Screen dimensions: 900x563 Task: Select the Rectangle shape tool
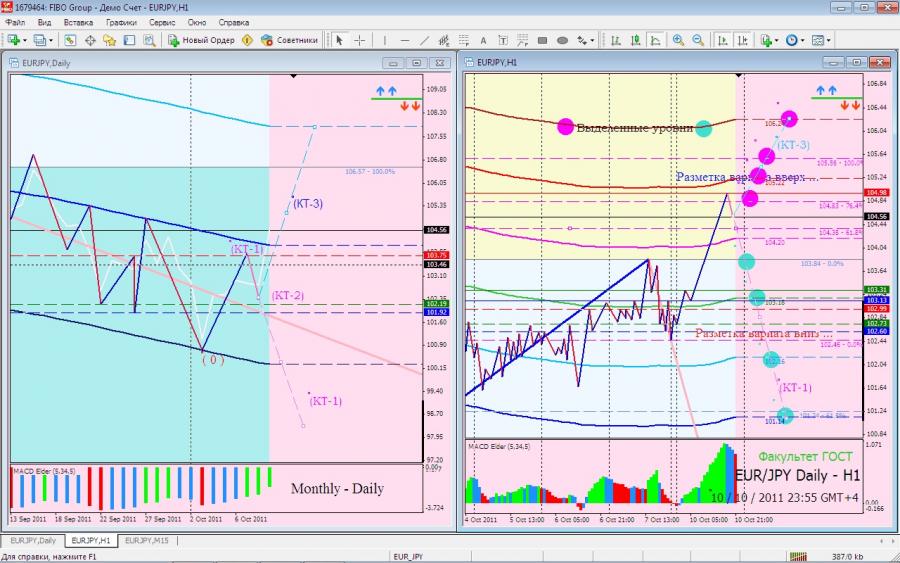542,40
